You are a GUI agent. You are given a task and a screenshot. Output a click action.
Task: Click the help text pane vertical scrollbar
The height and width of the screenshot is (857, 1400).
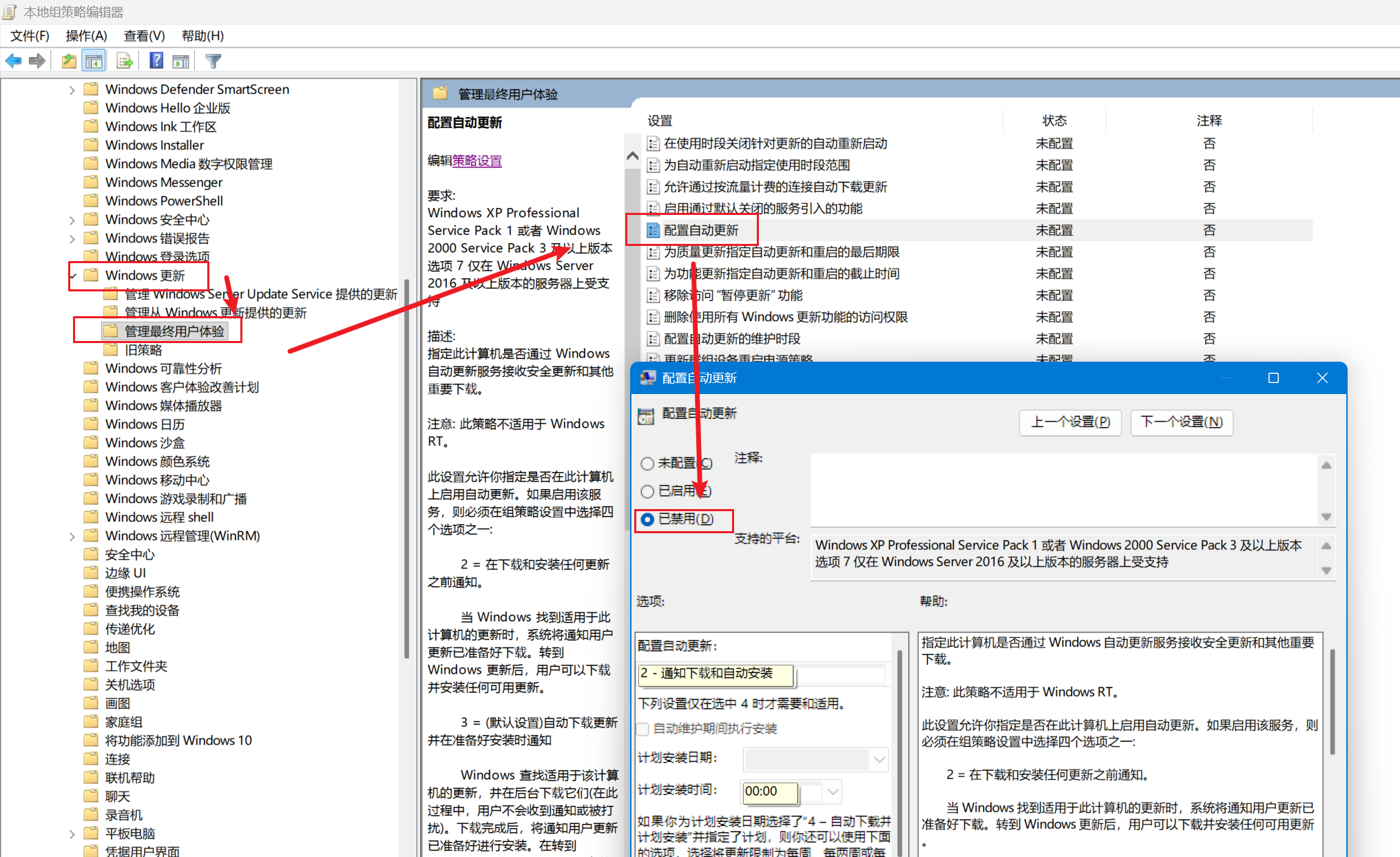[x=1332, y=703]
